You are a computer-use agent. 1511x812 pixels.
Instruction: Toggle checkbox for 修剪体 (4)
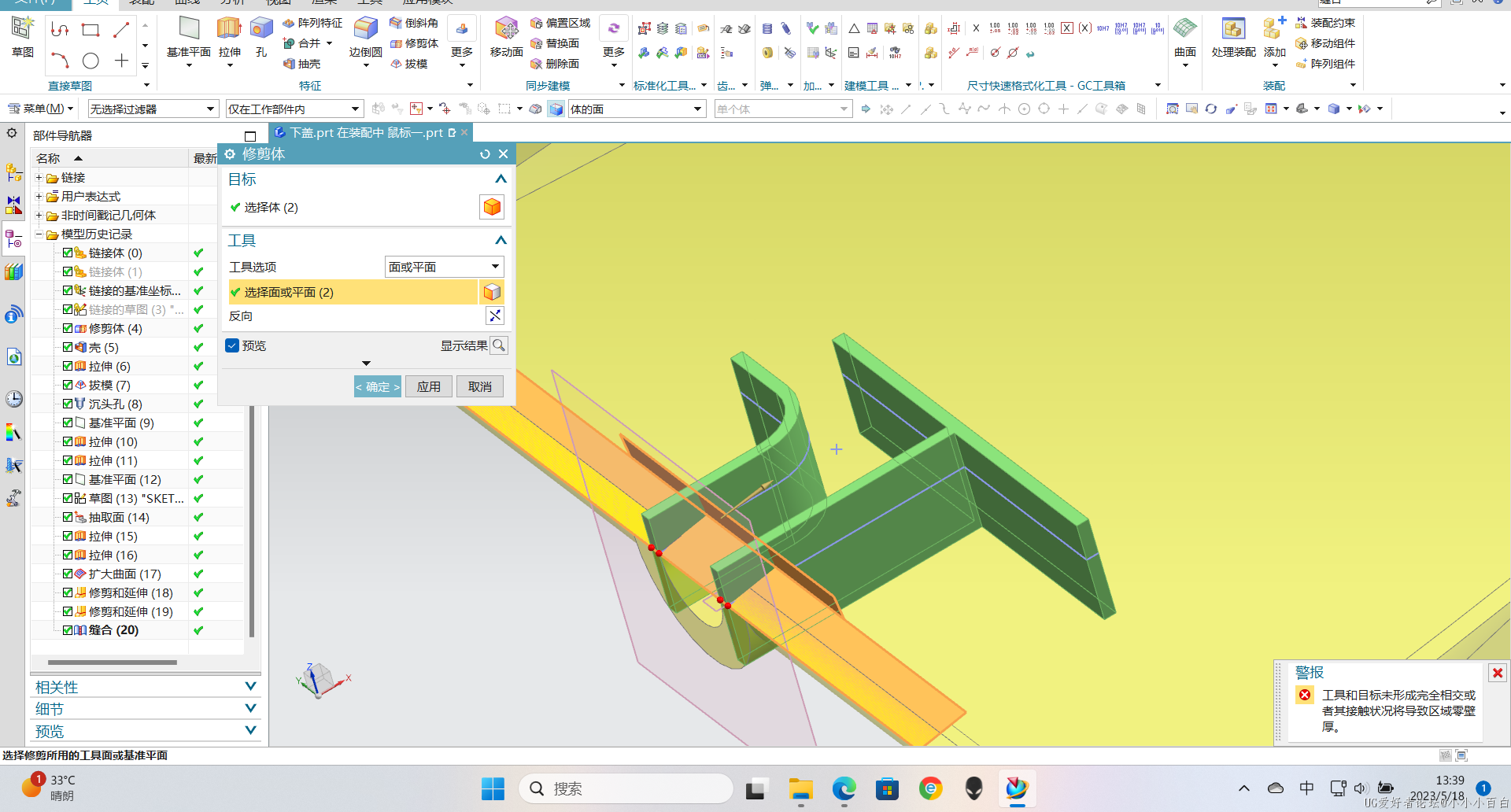(68, 328)
